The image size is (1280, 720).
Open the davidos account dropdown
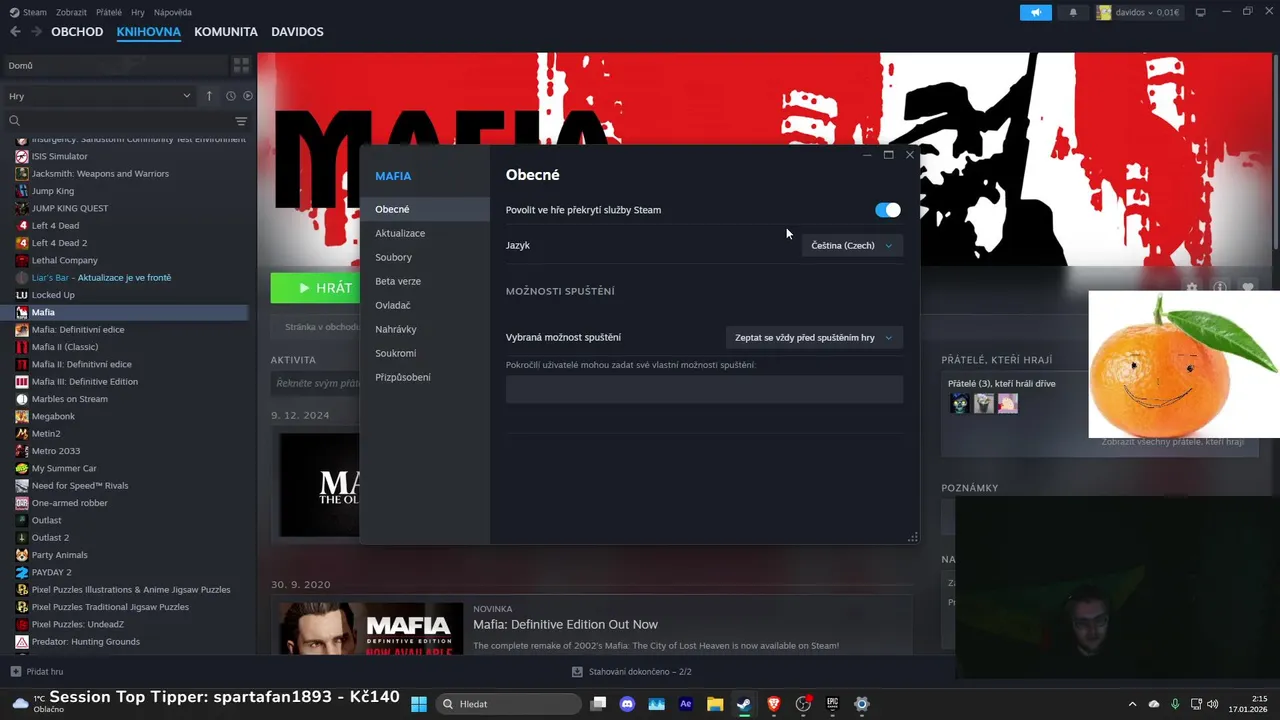[x=1139, y=12]
